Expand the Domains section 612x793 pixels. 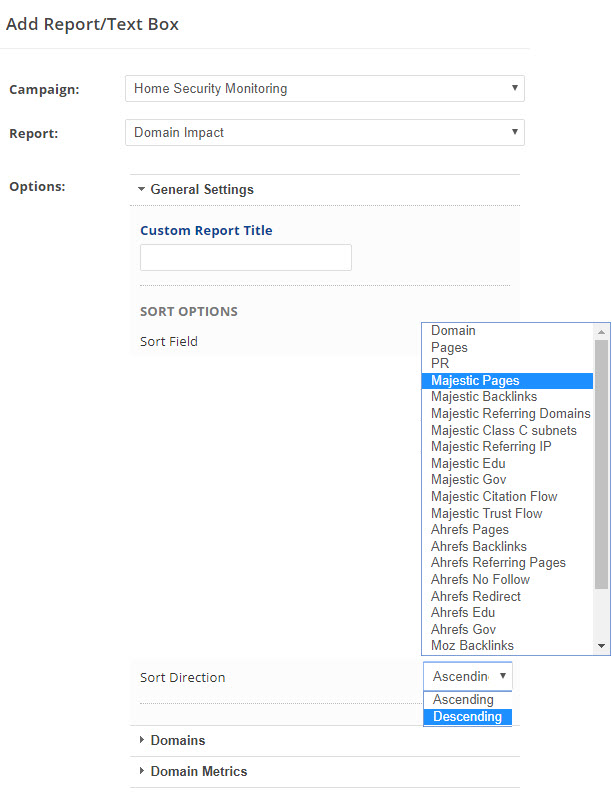coord(177,741)
